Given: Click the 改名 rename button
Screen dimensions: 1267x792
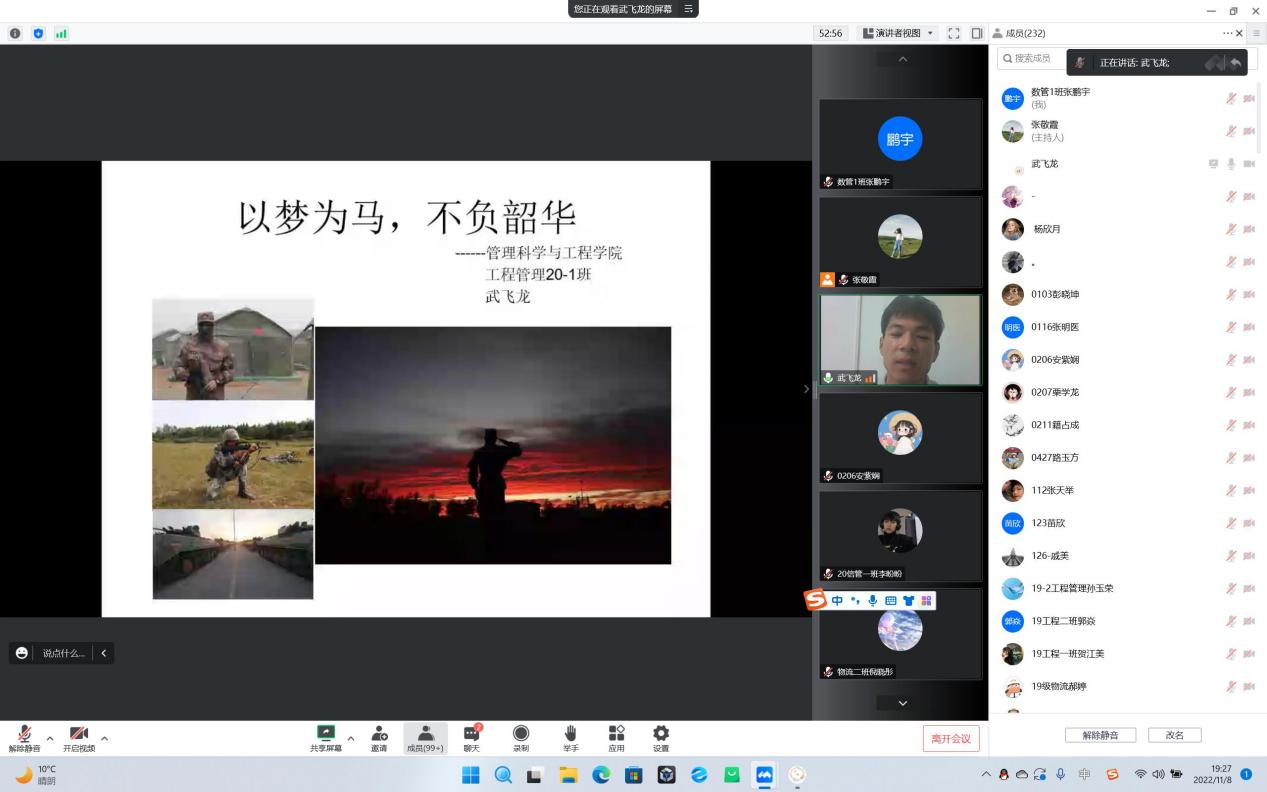Looking at the screenshot, I should [x=1174, y=735].
